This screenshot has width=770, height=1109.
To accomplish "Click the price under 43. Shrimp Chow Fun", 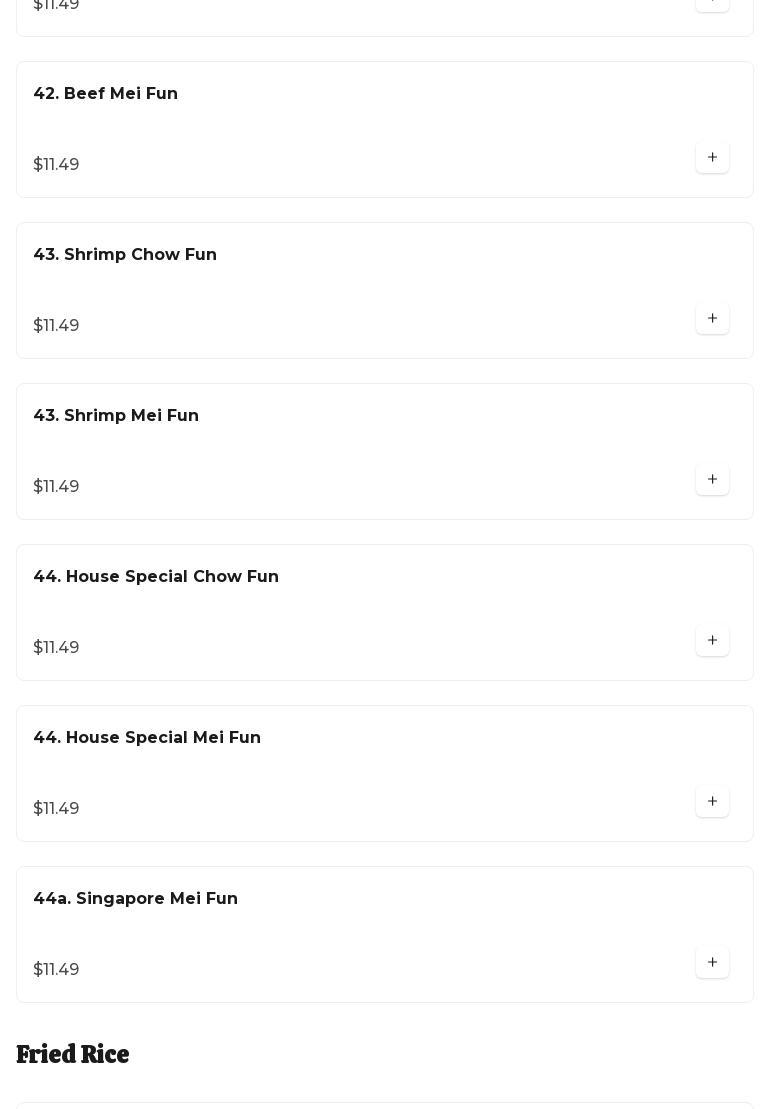I will 56,325.
